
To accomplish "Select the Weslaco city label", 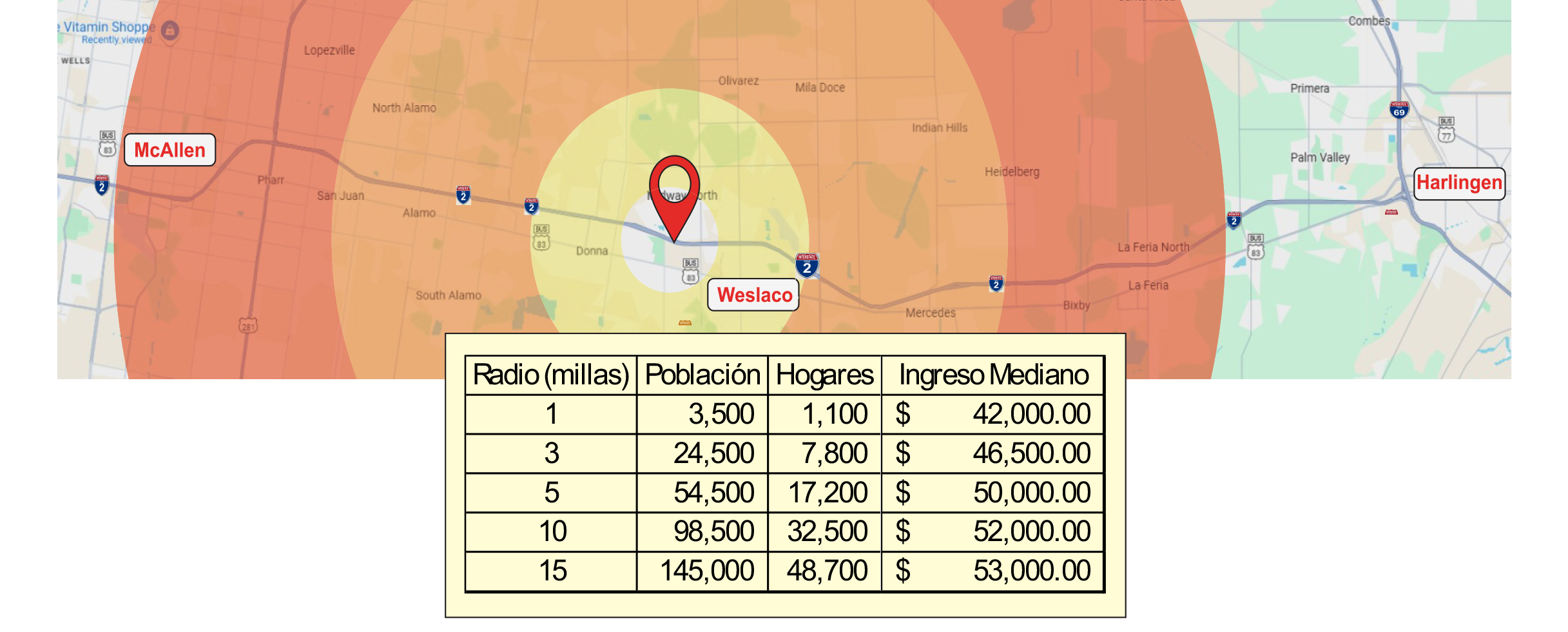I will [x=753, y=295].
